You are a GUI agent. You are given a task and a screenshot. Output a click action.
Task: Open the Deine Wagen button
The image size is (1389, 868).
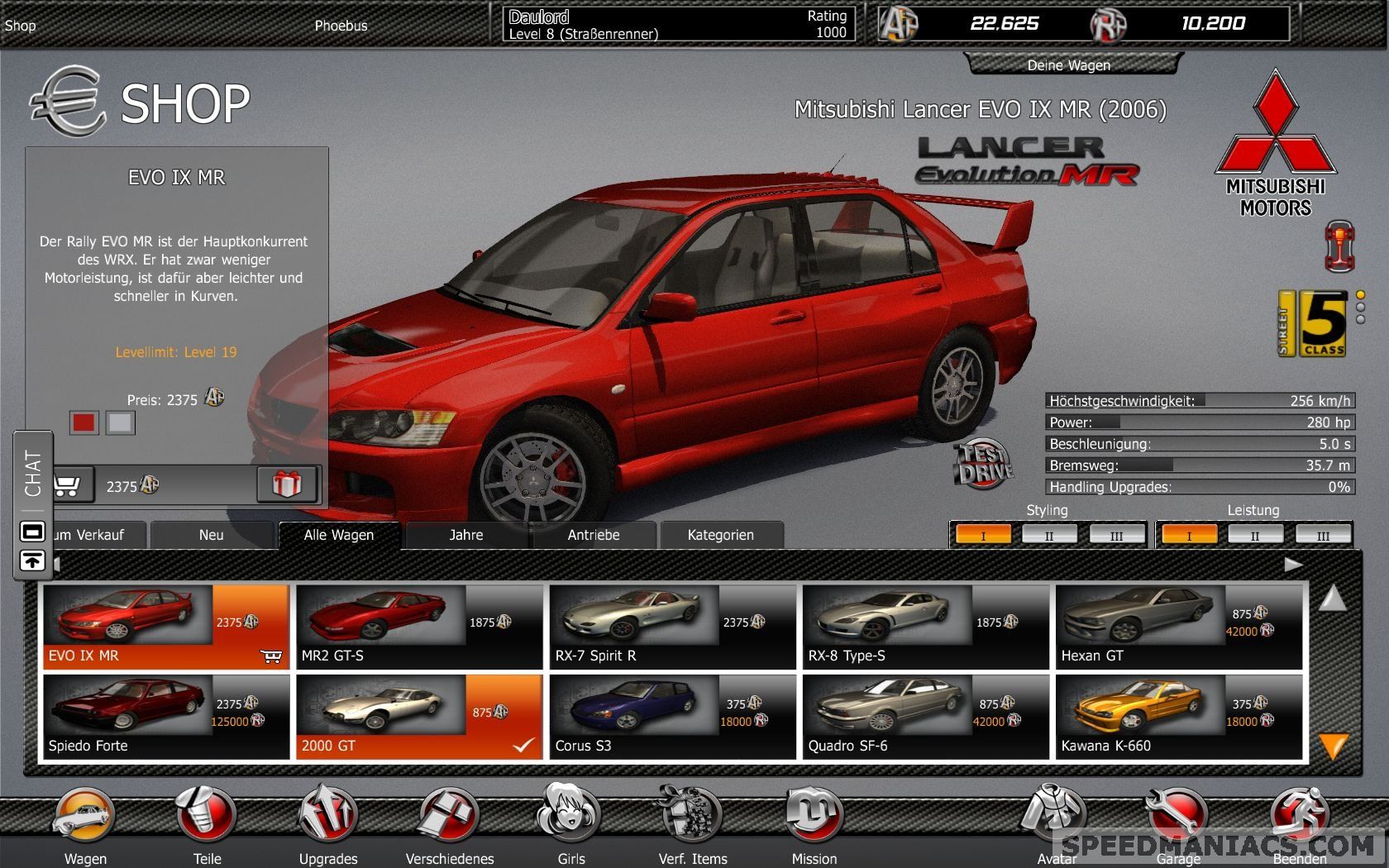point(1072,64)
